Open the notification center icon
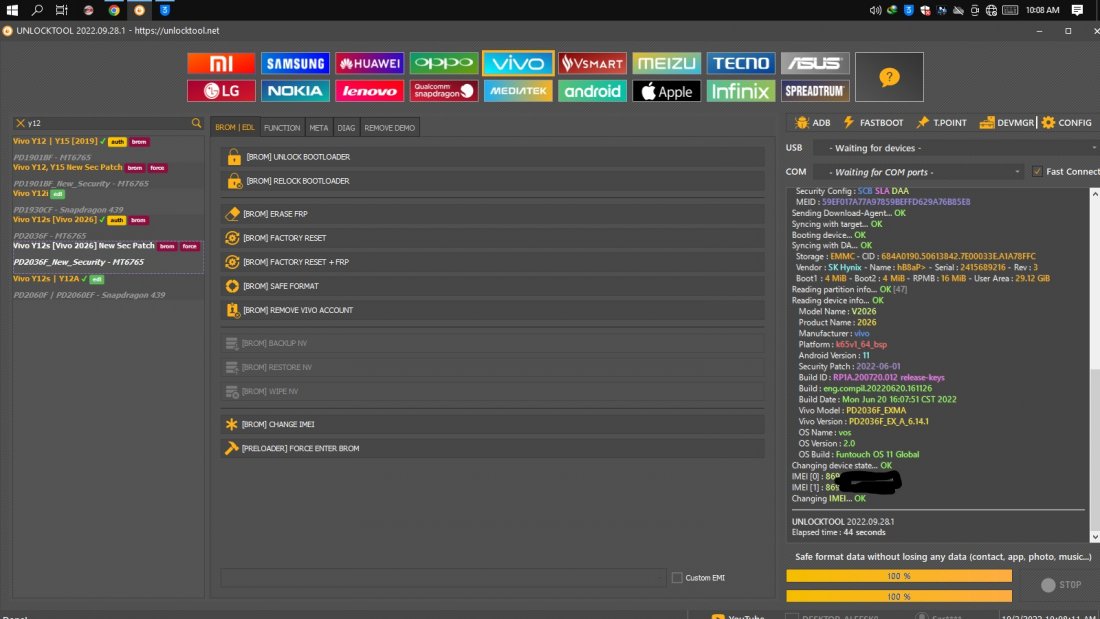The width and height of the screenshot is (1100, 619). click(1078, 10)
